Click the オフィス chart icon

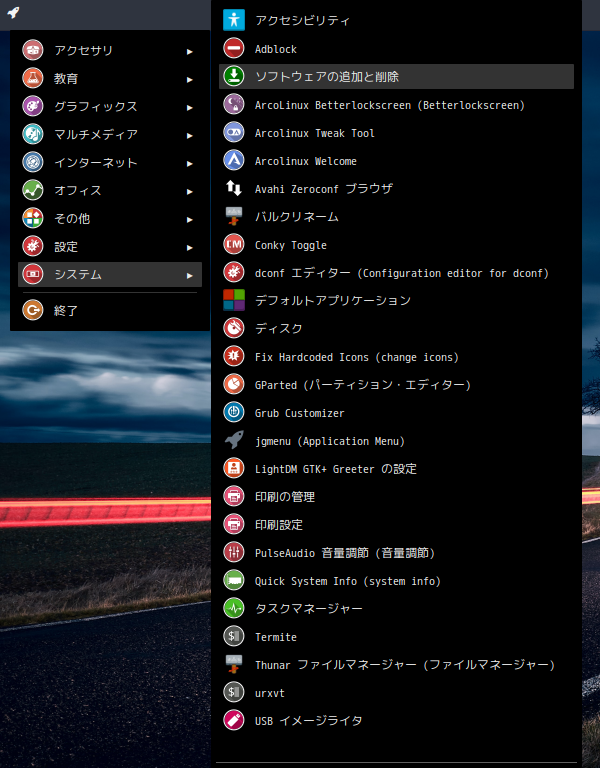point(33,190)
